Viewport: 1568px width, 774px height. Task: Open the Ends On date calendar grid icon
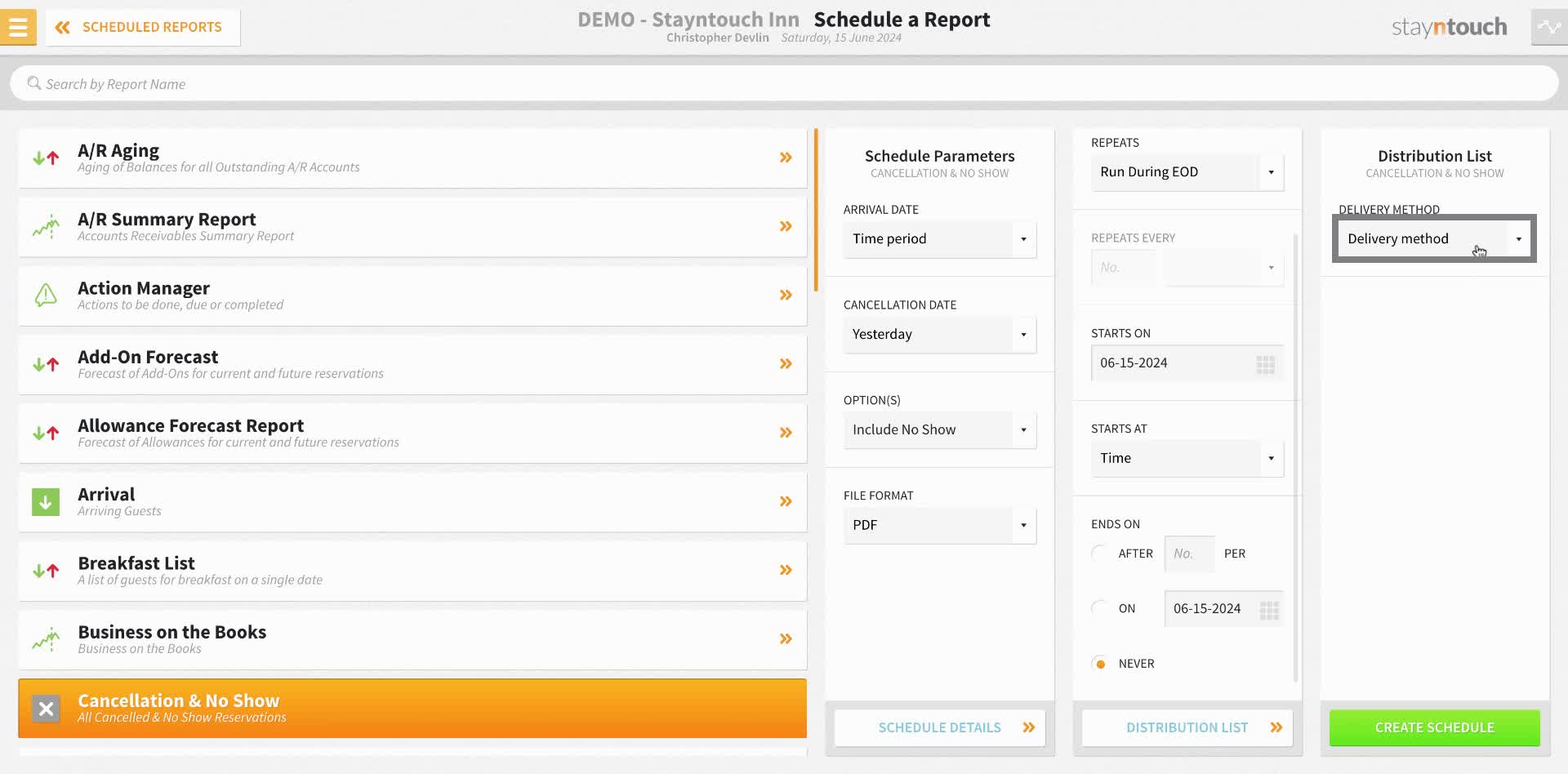point(1269,610)
